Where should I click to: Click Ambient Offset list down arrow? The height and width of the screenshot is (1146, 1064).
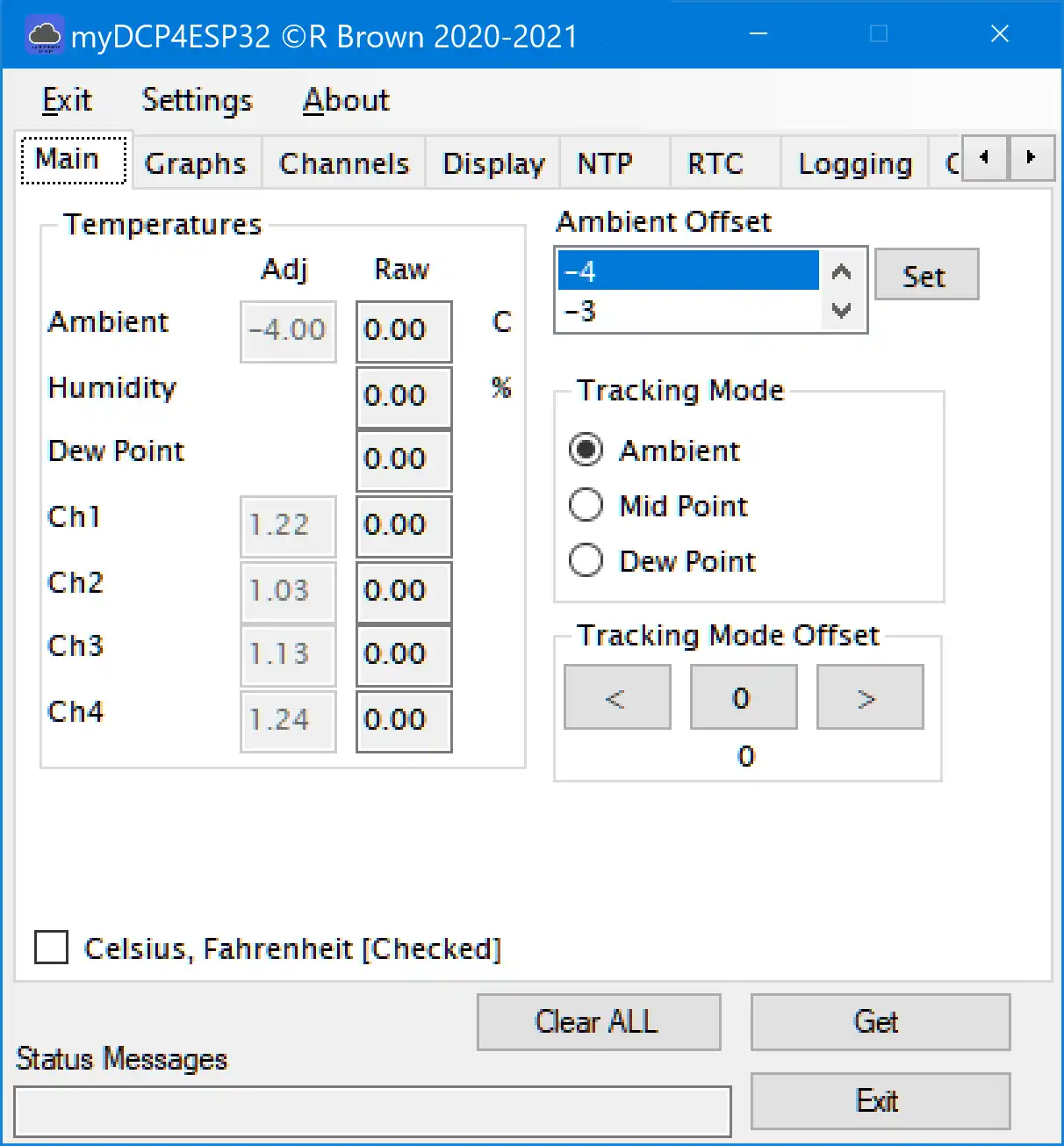[841, 310]
